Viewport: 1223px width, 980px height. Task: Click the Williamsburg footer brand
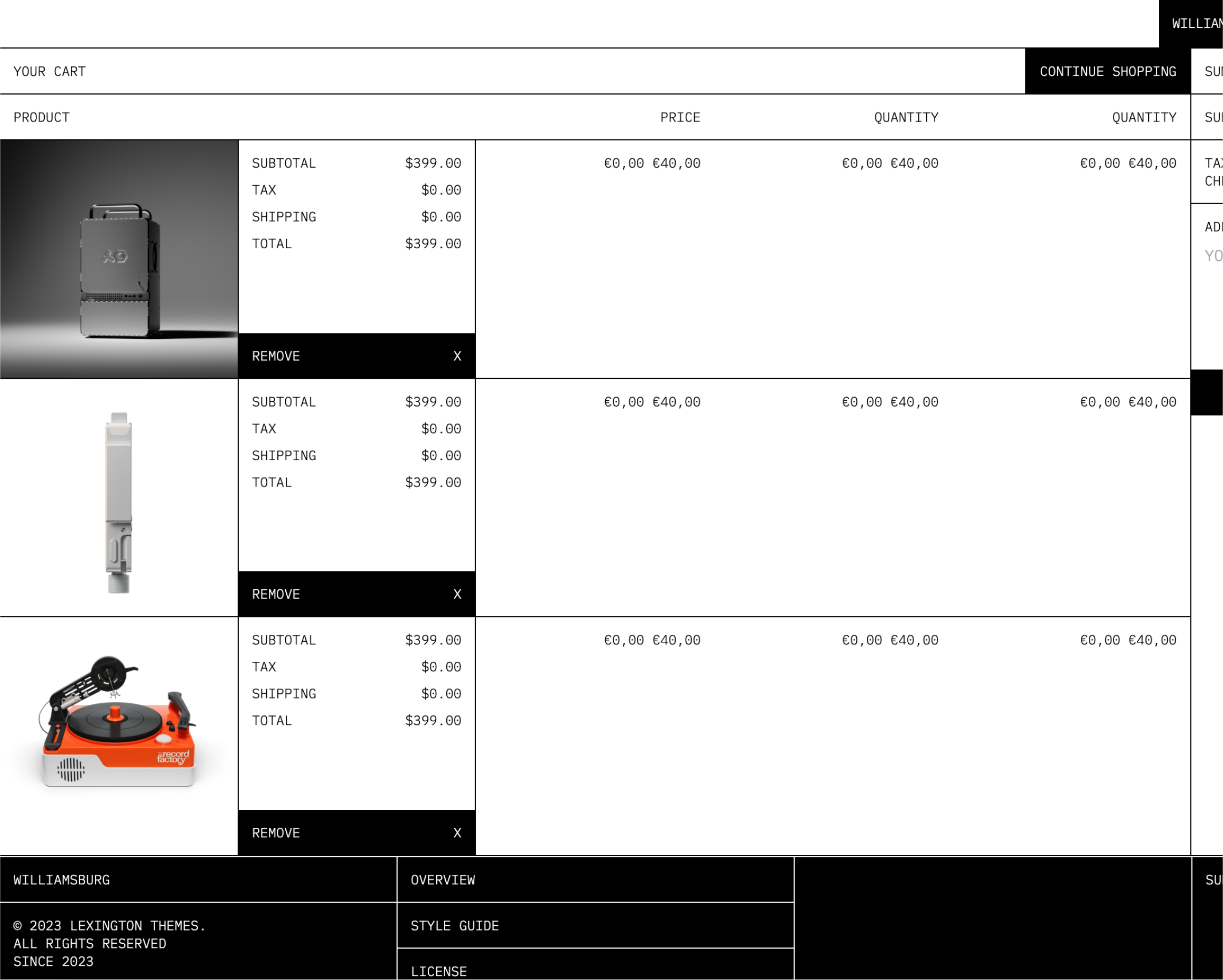pyautogui.click(x=62, y=880)
